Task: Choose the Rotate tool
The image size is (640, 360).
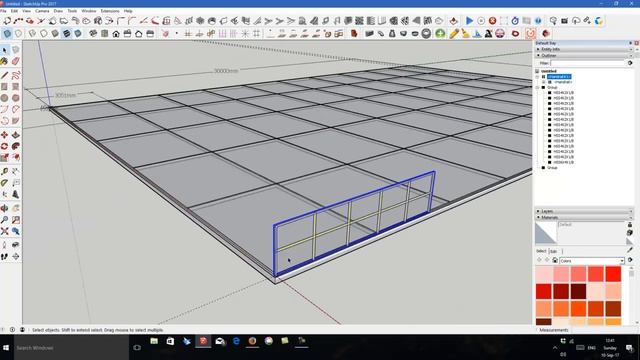Action: click(x=4, y=146)
